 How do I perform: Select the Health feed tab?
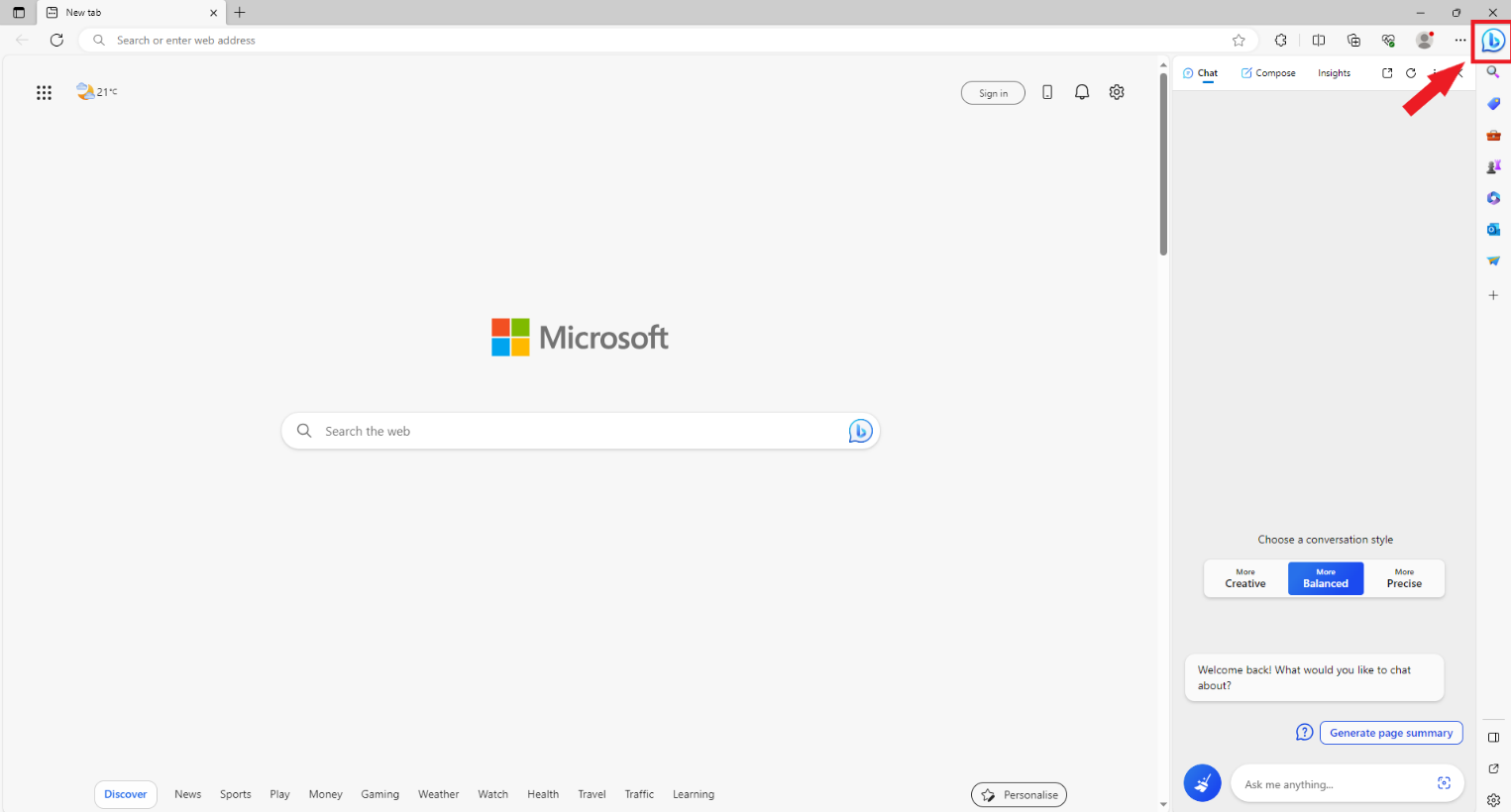(x=543, y=794)
